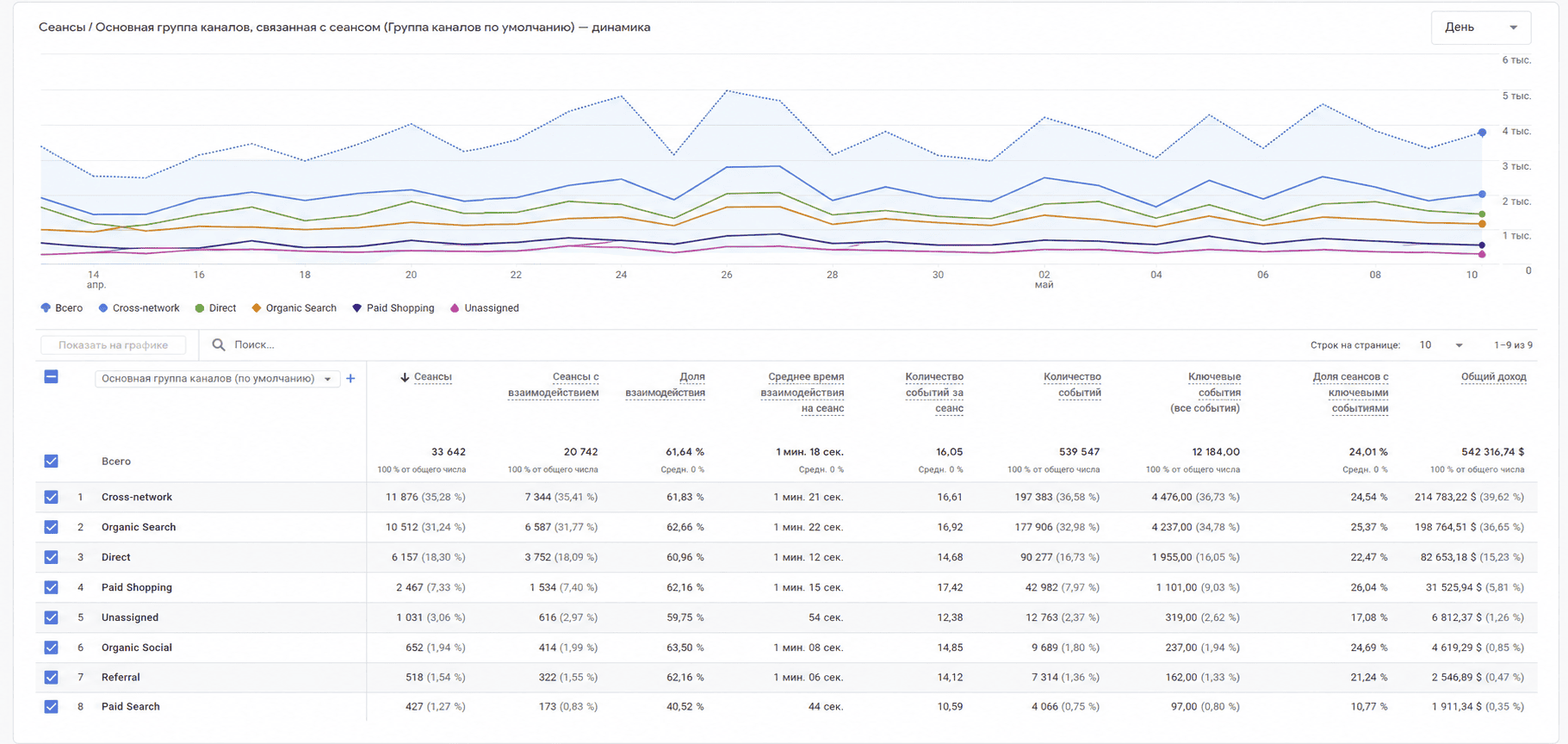Click total revenue 542 316,74 $
This screenshot has width=1568, height=744.
[1493, 452]
